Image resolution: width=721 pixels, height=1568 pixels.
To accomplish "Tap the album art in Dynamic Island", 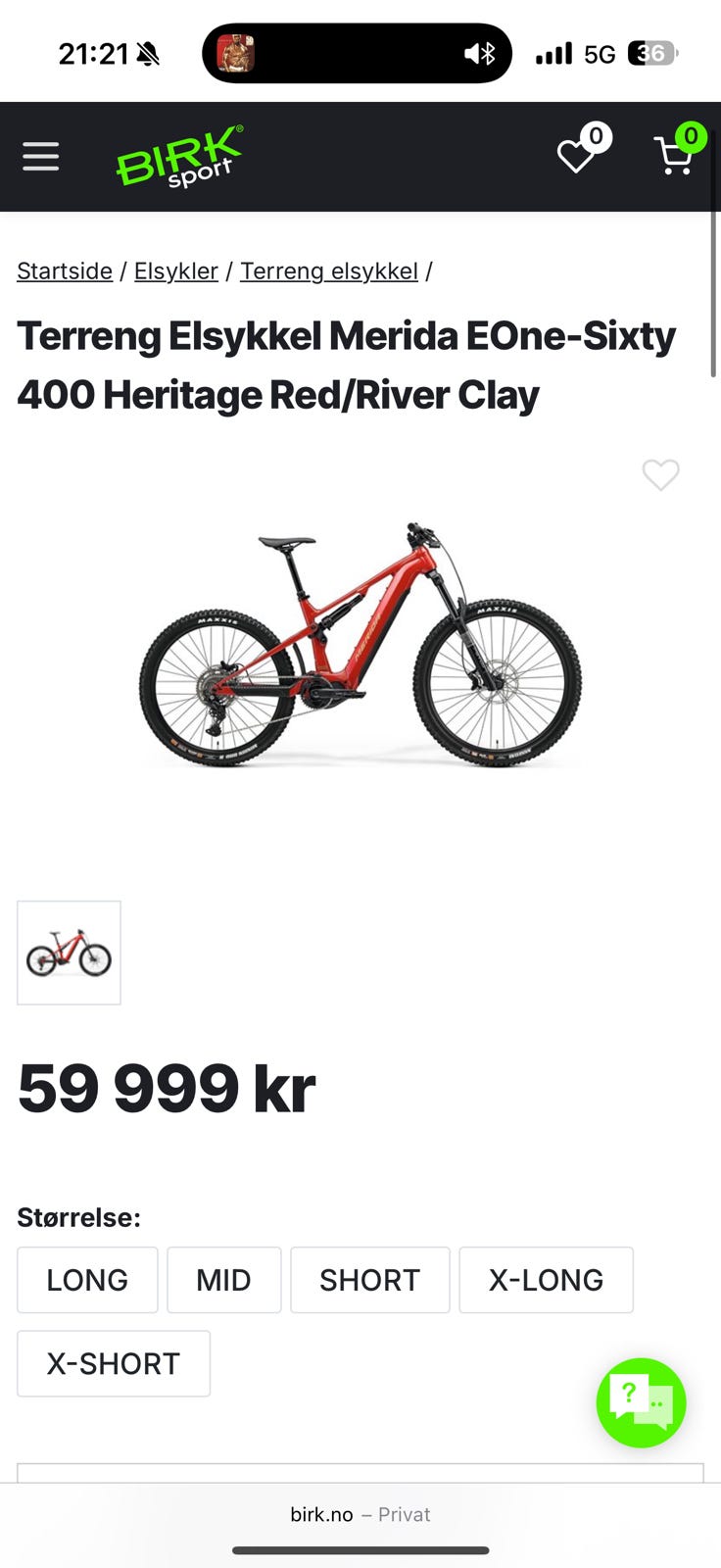I will tap(235, 53).
